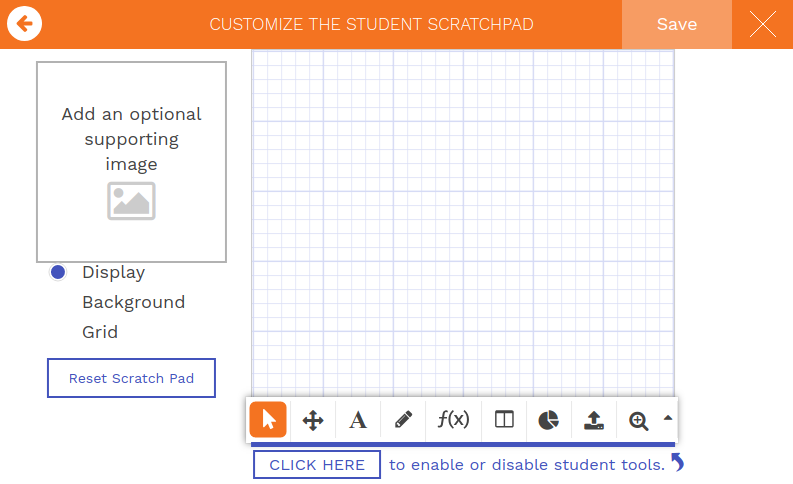
Task: Click on the grid scratchpad canvas
Action: 463,223
